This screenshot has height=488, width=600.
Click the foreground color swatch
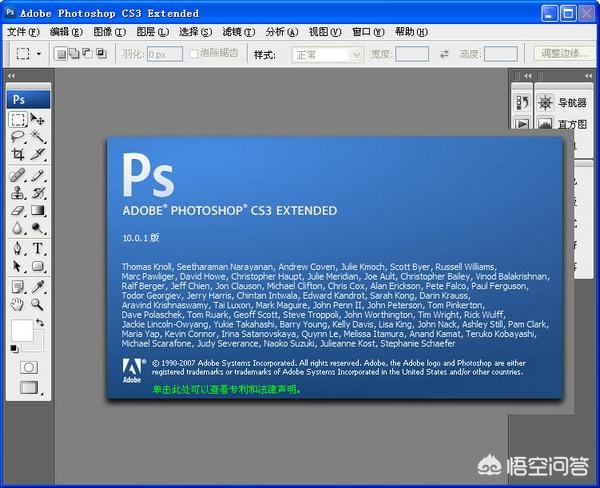pos(22,330)
